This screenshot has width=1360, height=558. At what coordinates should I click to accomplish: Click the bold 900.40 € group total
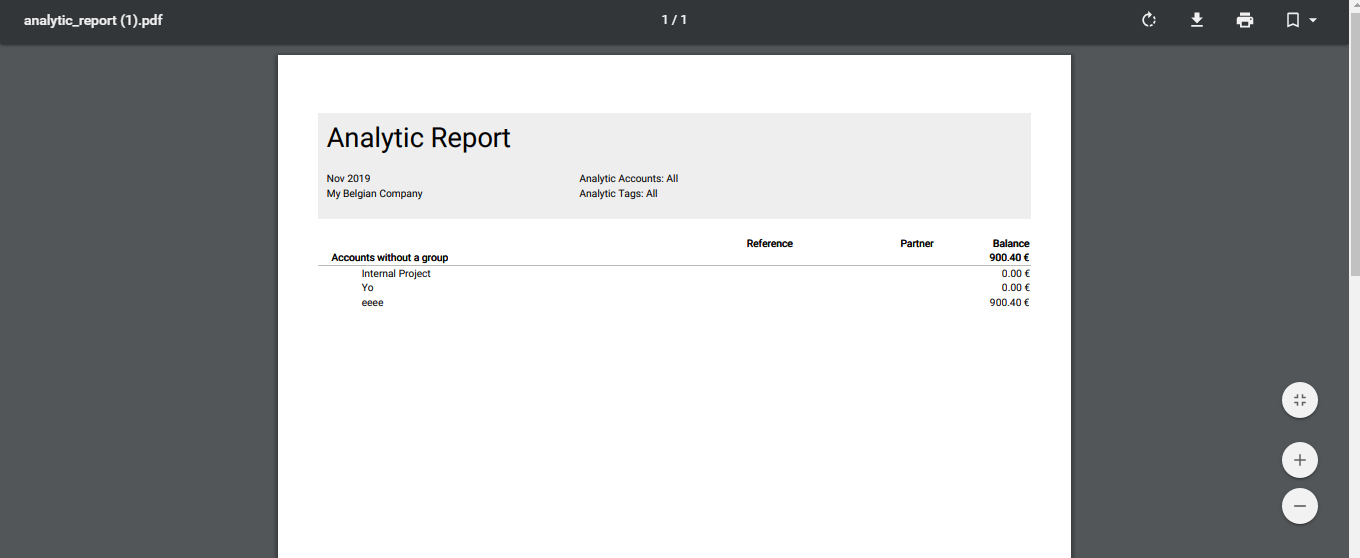[1010, 258]
